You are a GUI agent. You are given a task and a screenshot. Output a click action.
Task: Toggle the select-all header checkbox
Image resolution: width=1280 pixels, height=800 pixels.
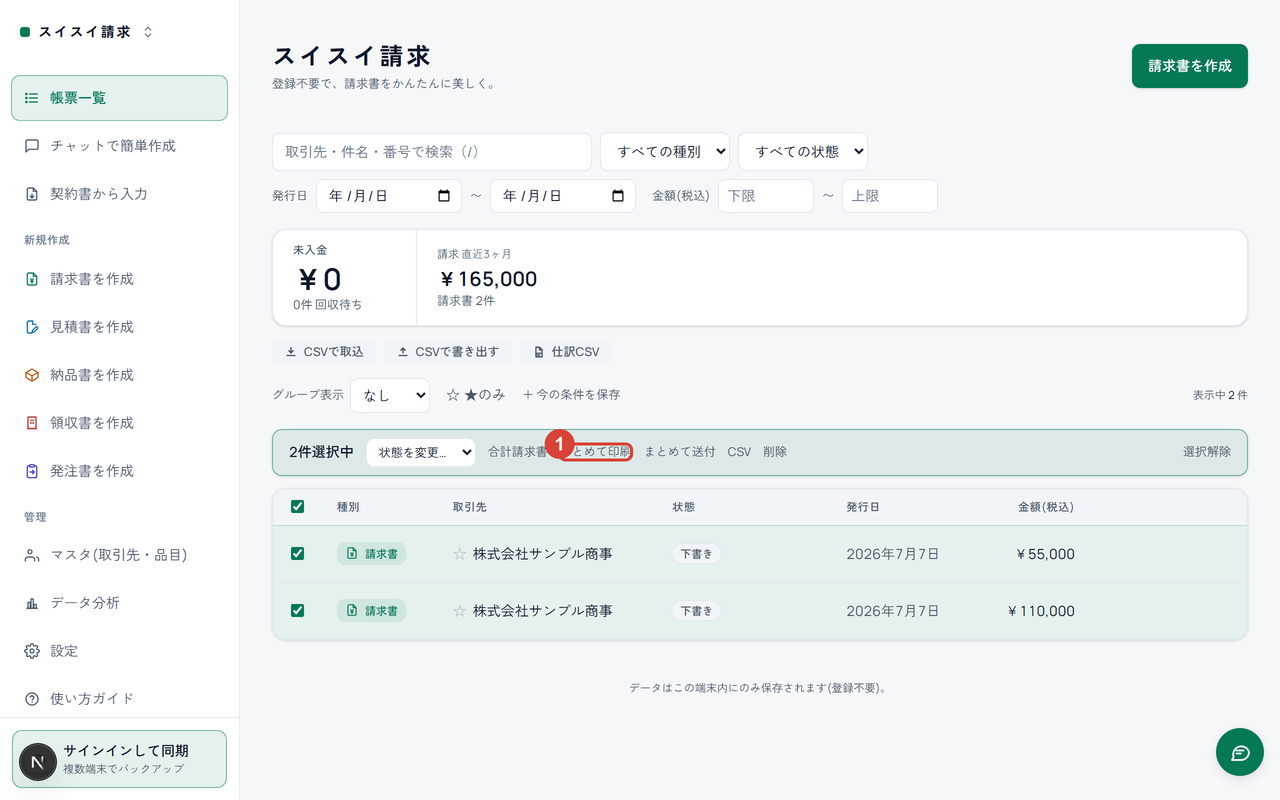pos(297,507)
